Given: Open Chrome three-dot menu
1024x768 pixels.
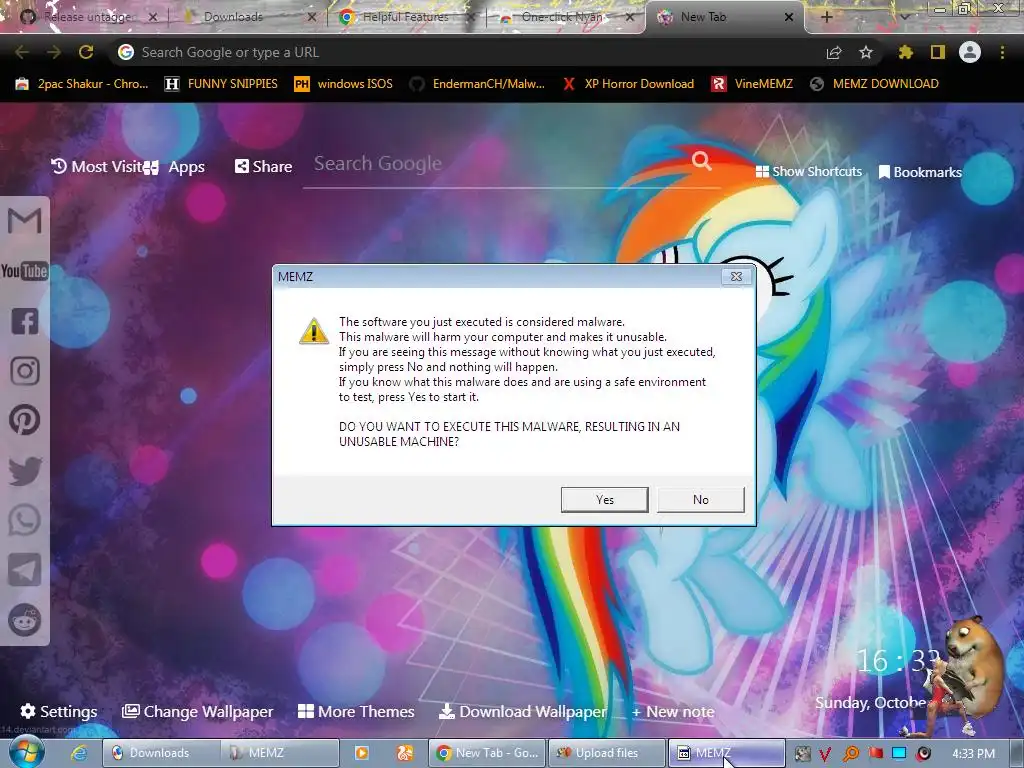Looking at the screenshot, I should 1002,52.
